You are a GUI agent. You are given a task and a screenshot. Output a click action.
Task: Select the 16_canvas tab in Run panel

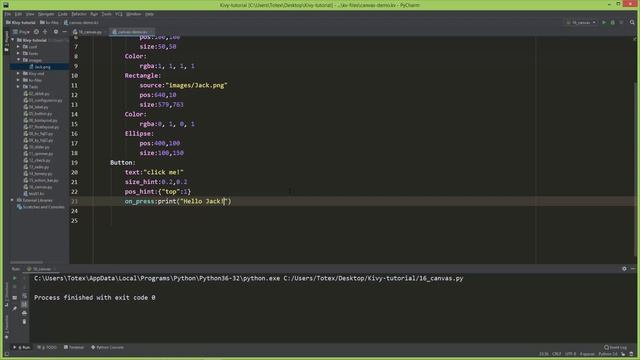point(40,269)
